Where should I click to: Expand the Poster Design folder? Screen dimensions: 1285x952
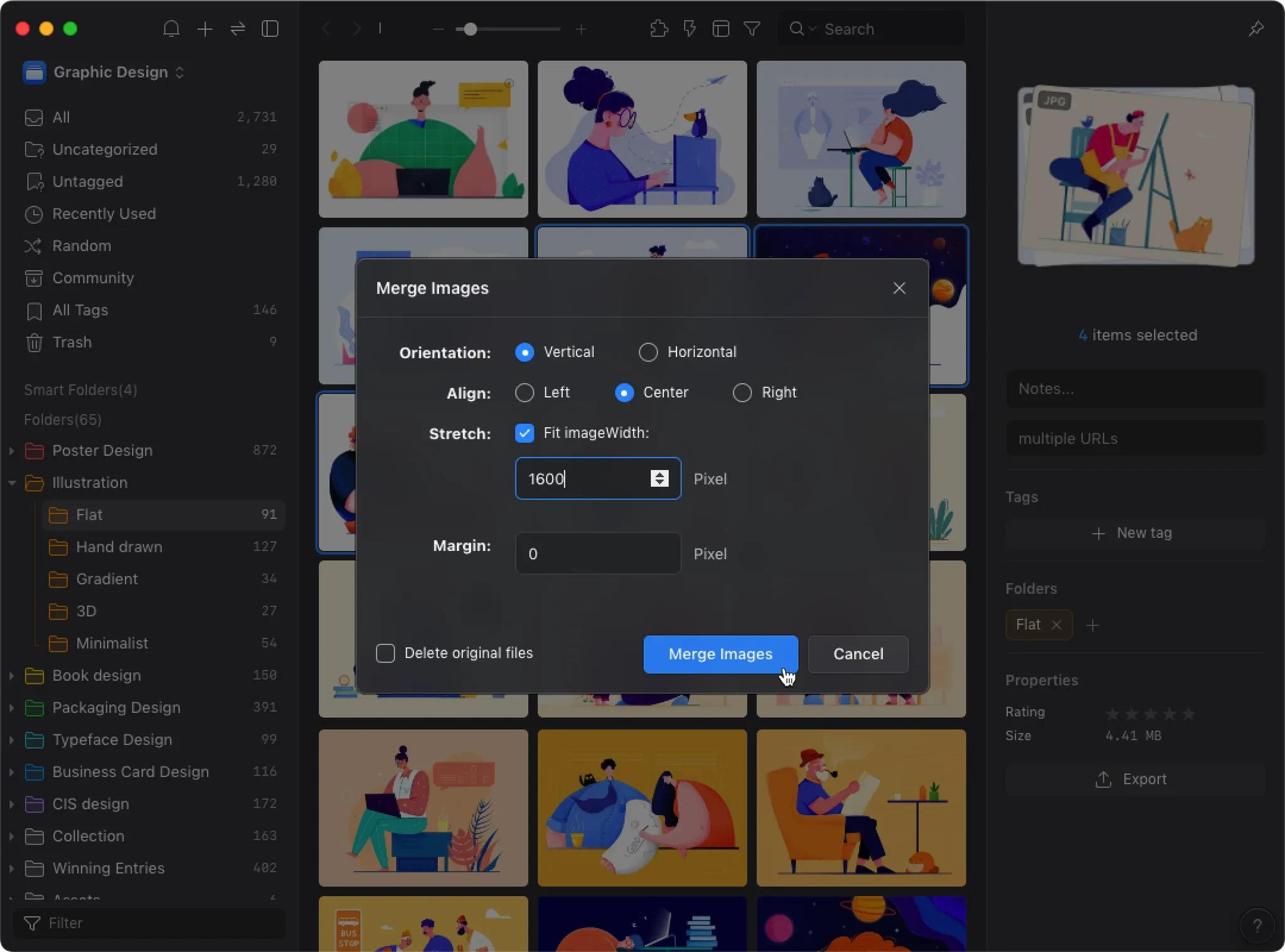click(11, 451)
